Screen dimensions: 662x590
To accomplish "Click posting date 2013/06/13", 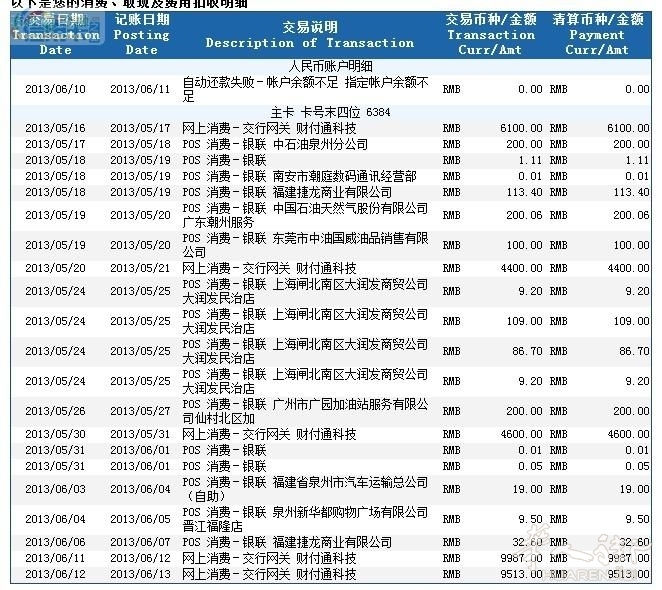I will click(140, 574).
